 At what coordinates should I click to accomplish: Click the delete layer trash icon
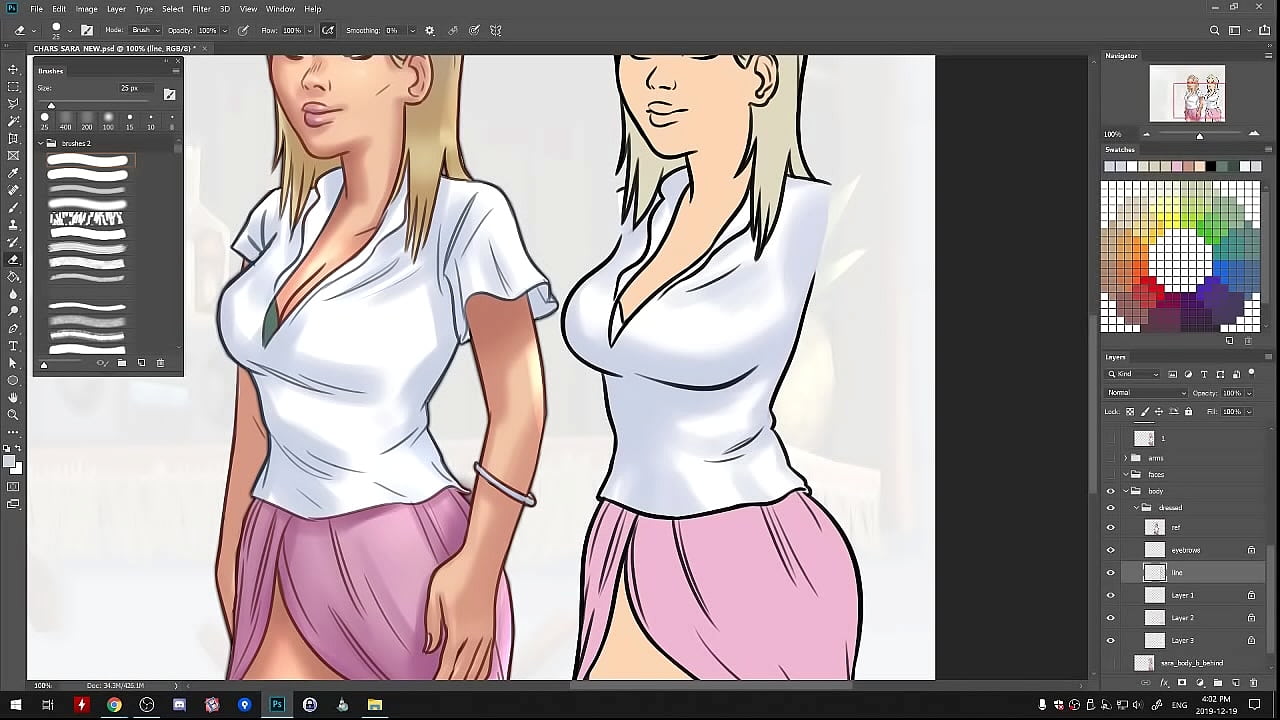tap(1253, 683)
